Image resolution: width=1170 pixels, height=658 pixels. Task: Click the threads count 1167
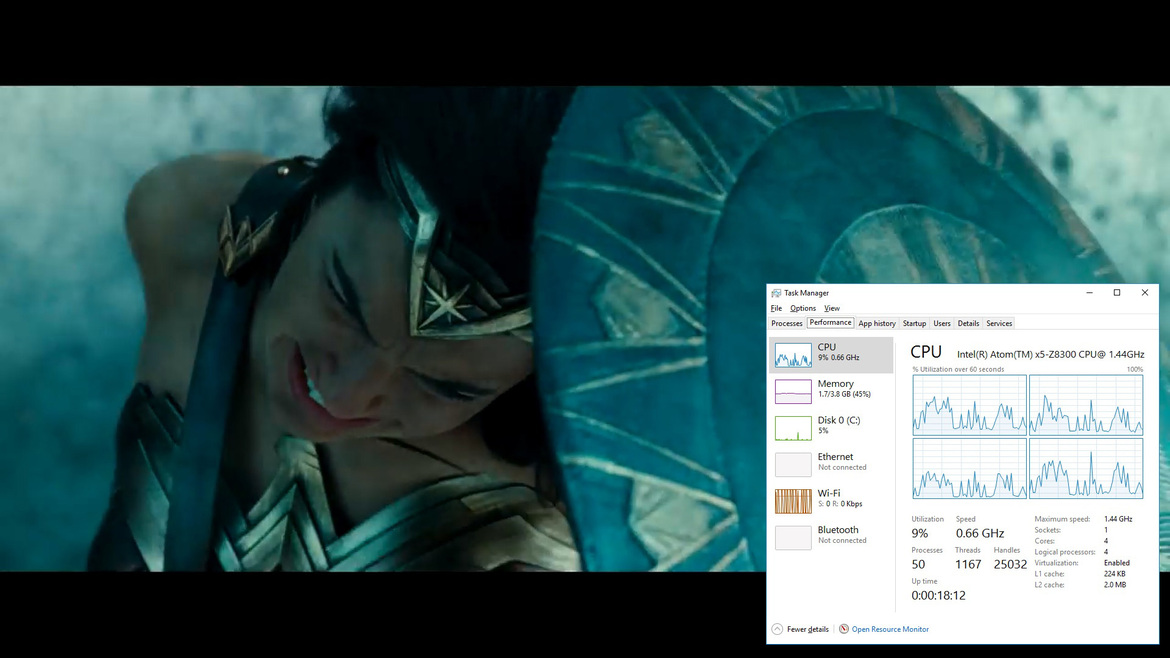pyautogui.click(x=969, y=565)
